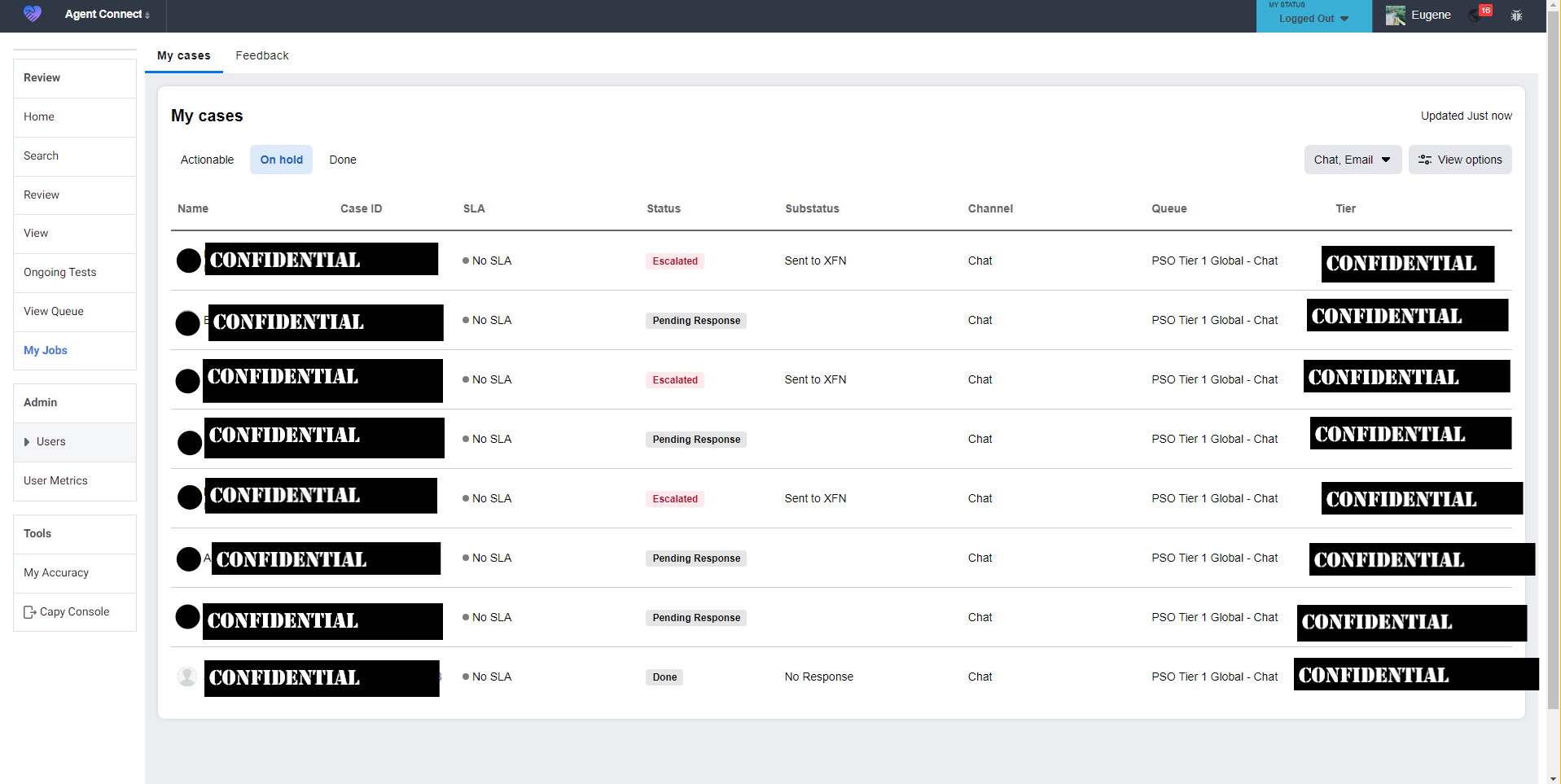Select My Jobs in the sidebar
Viewport: 1561px width, 784px height.
click(75, 350)
